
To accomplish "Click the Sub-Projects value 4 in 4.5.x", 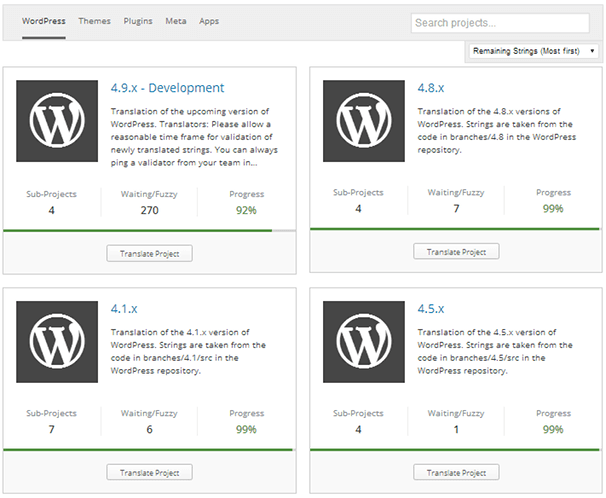I will pyautogui.click(x=358, y=429).
